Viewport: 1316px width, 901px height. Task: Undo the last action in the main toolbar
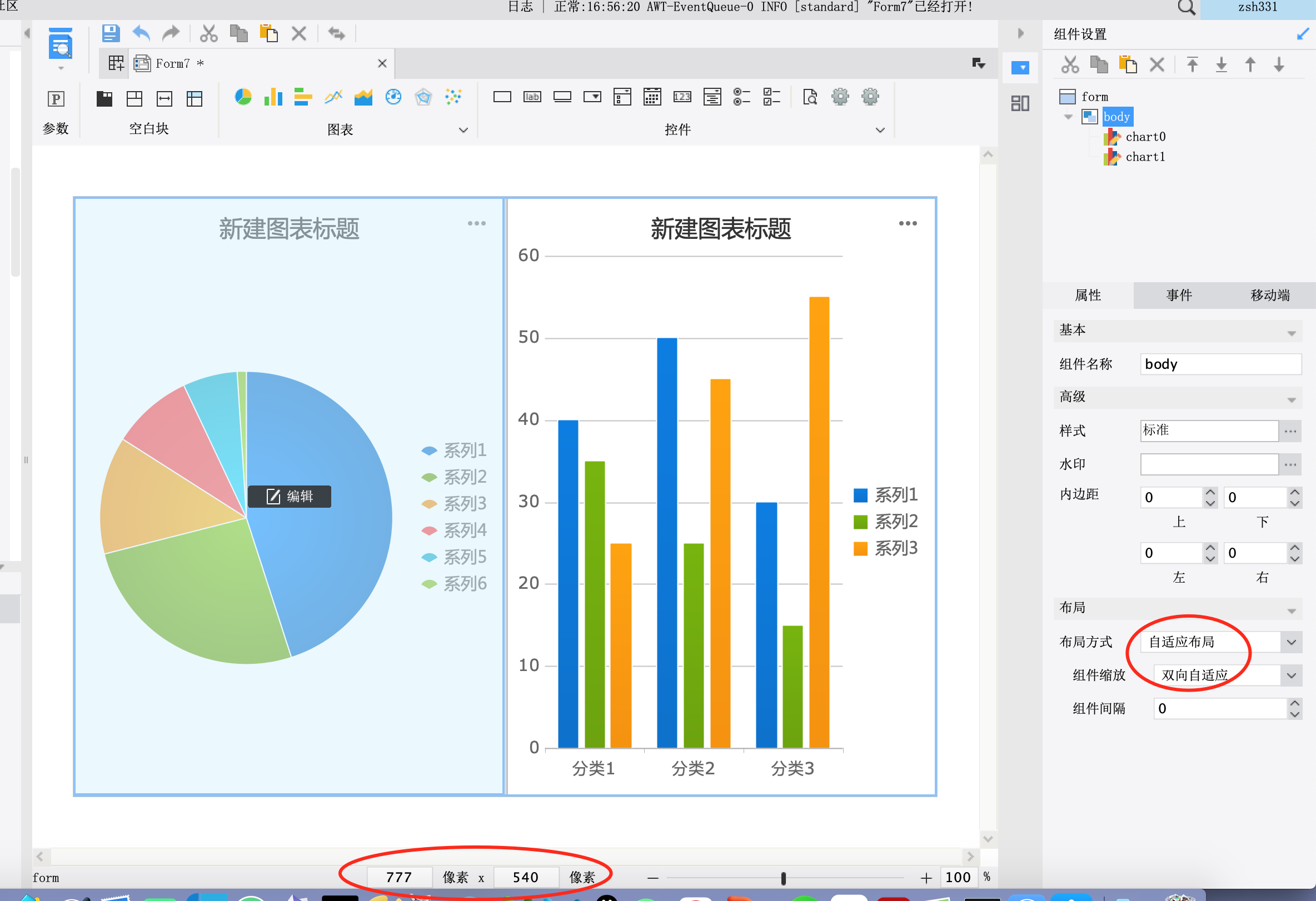point(141,33)
